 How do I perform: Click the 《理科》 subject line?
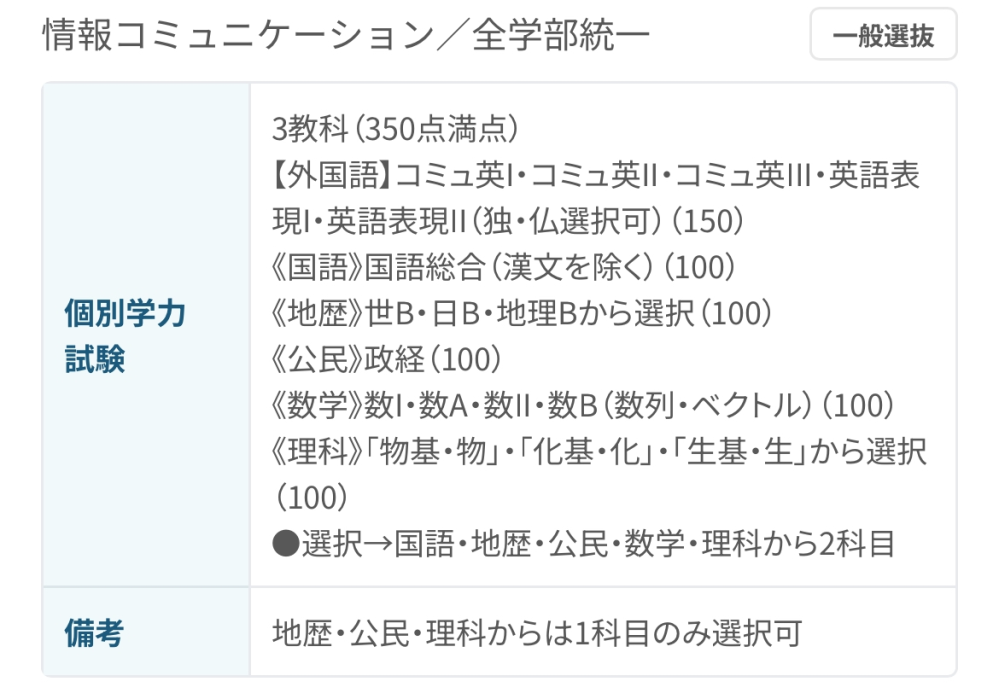click(x=599, y=451)
